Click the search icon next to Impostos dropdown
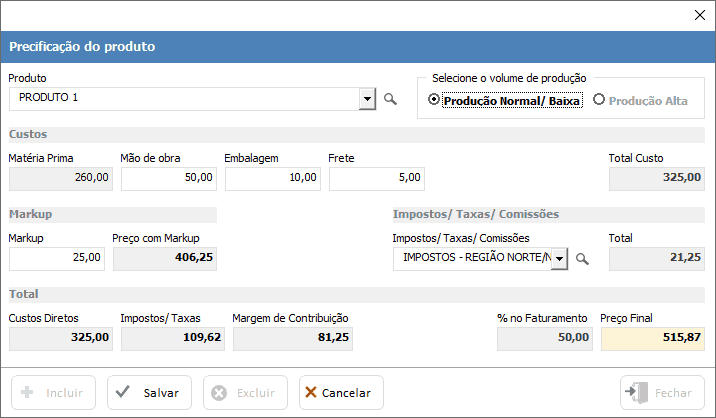716x418 pixels. pyautogui.click(x=582, y=259)
